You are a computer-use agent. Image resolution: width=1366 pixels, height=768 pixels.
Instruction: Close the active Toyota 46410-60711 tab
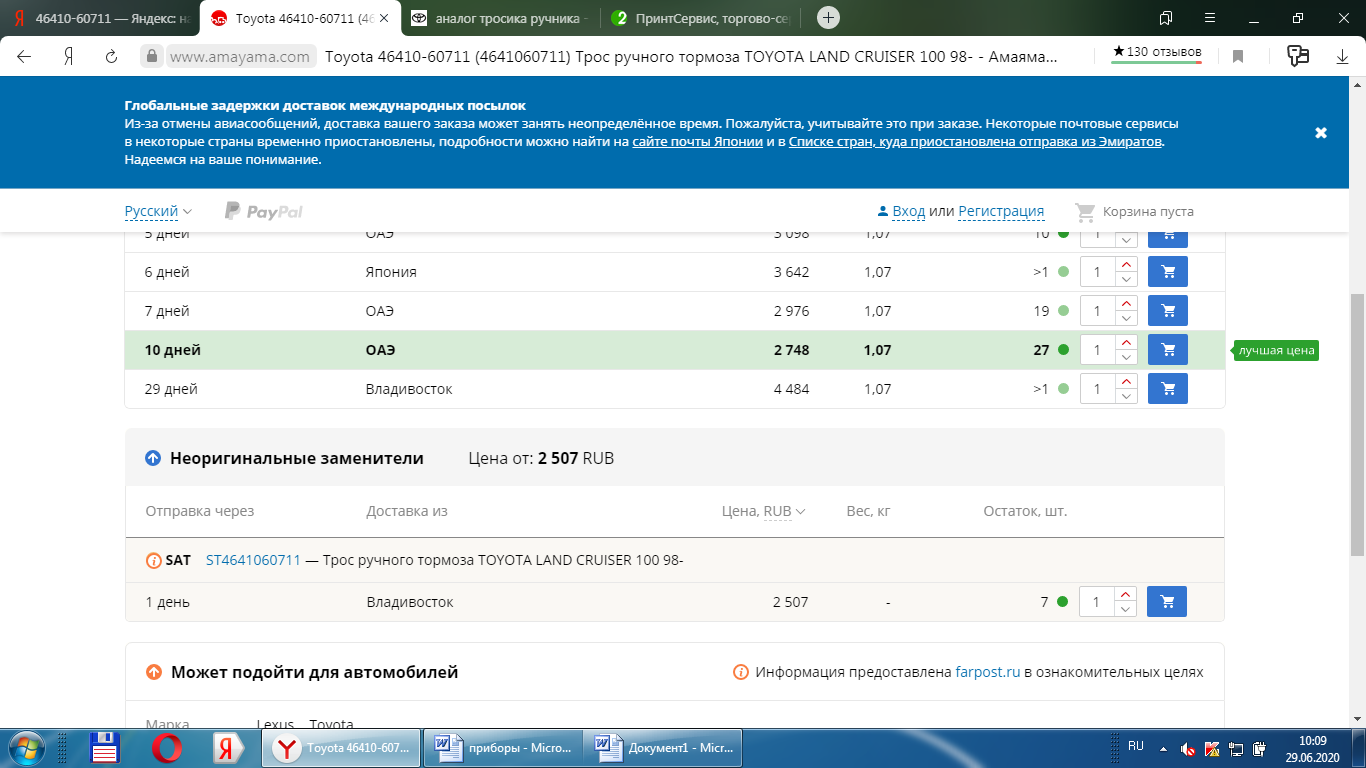coord(384,18)
